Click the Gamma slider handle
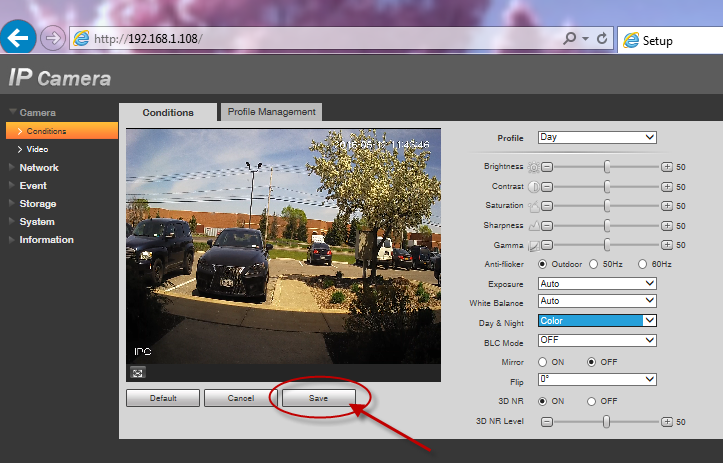 (607, 244)
